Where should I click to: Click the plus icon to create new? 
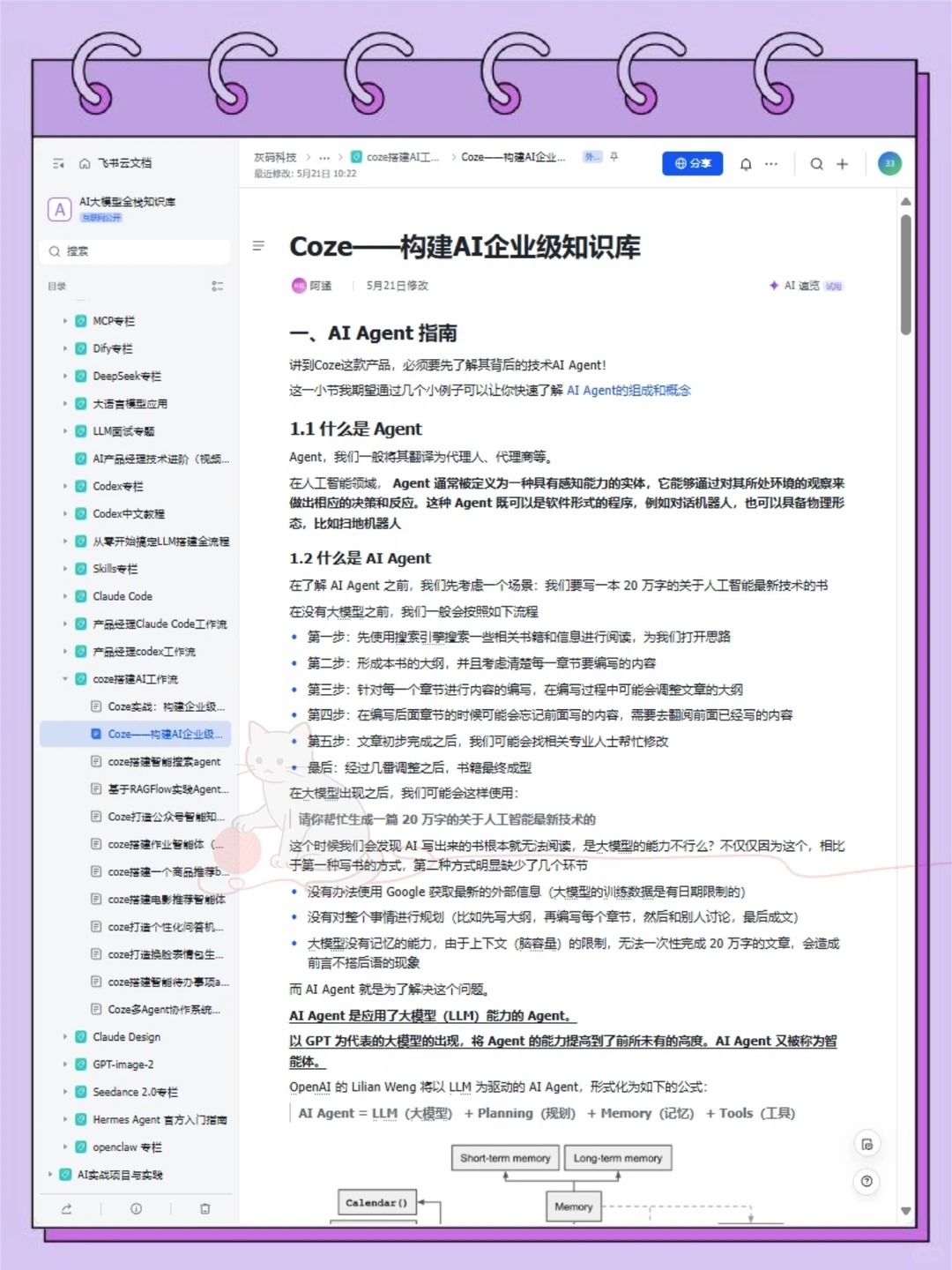[842, 164]
